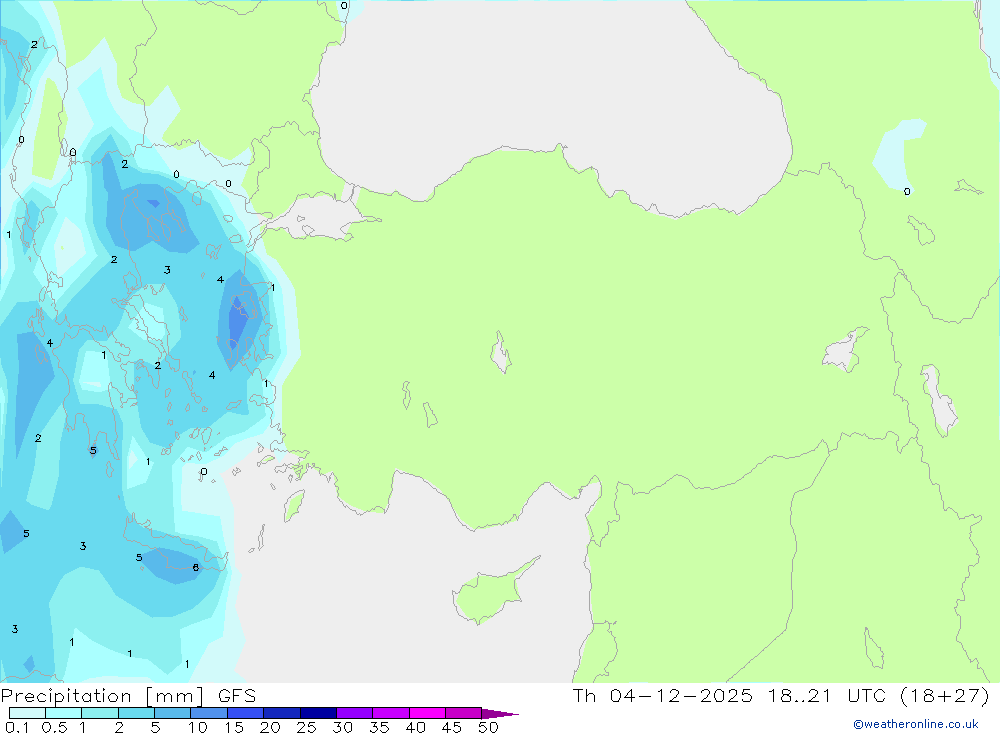1000x733 pixels.
Task: Click Lake Van in eastern Turkey
Action: click(844, 350)
